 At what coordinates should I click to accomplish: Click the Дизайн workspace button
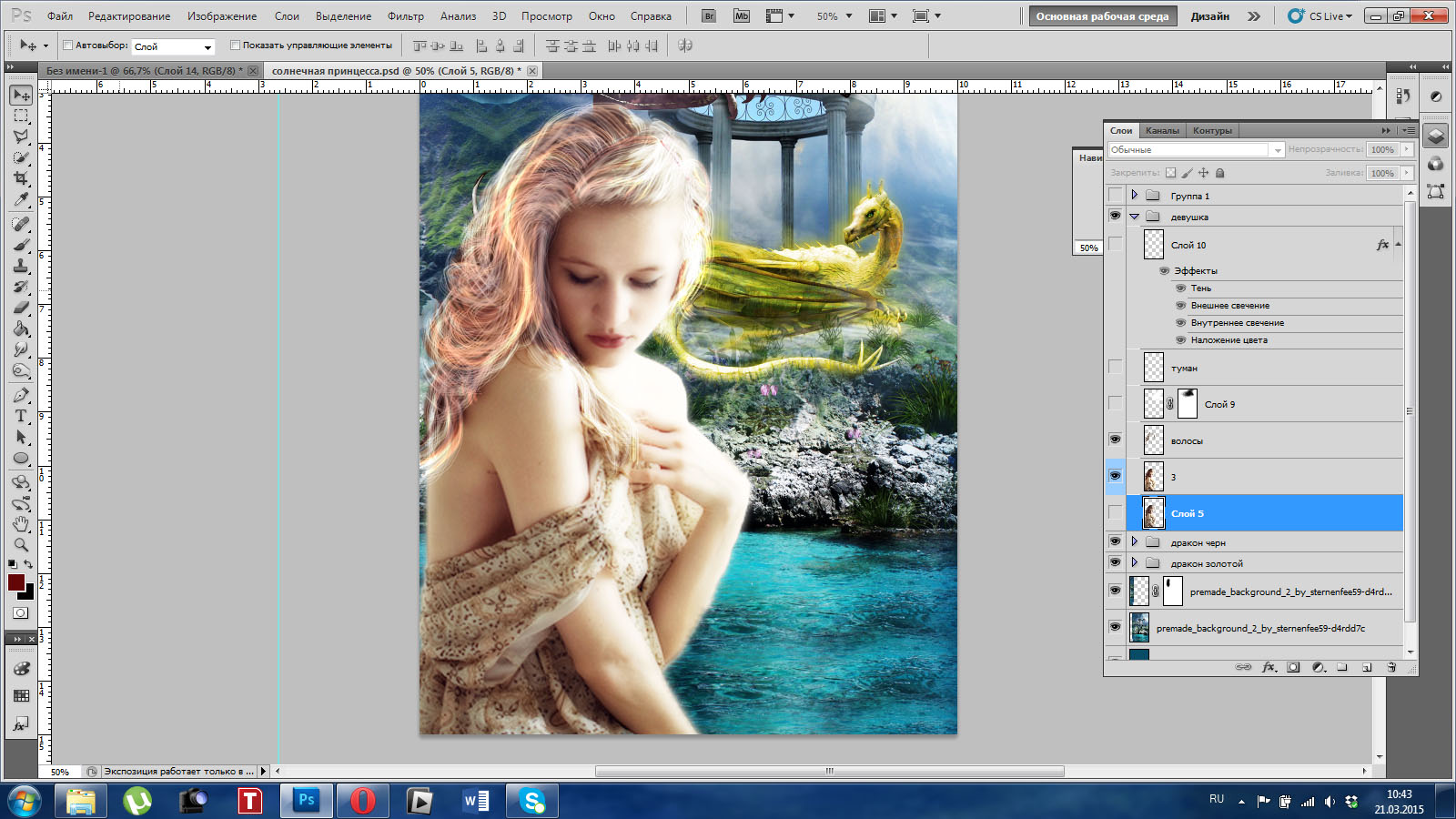[x=1209, y=16]
